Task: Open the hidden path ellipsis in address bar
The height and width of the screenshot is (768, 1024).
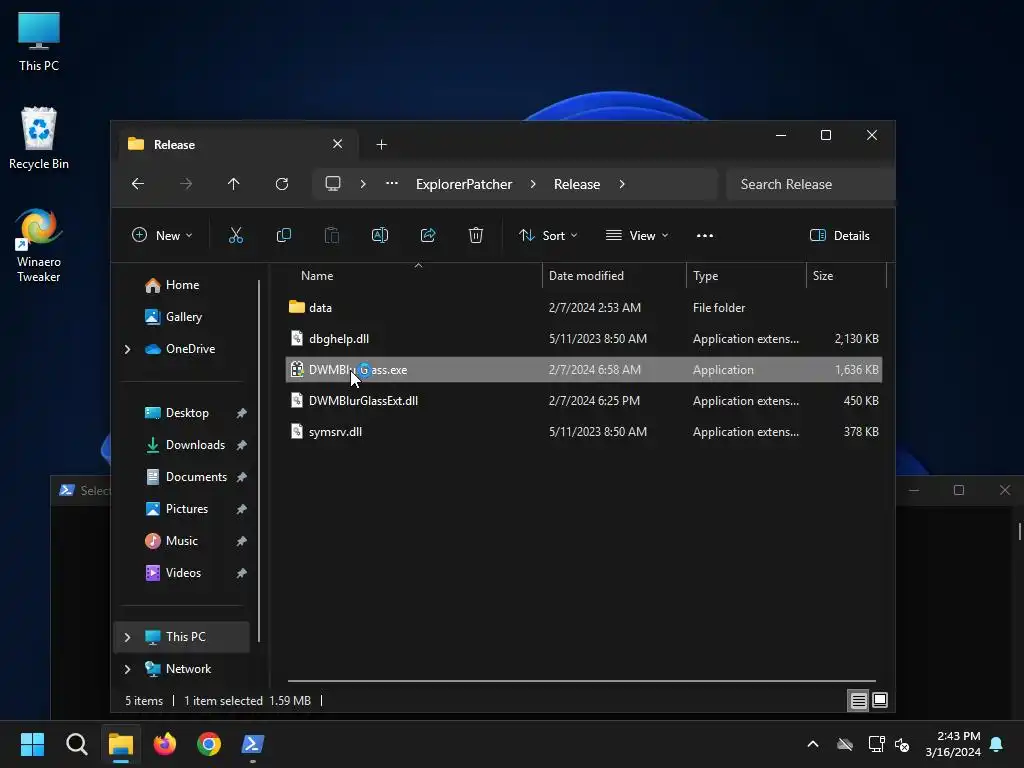Action: tap(392, 184)
